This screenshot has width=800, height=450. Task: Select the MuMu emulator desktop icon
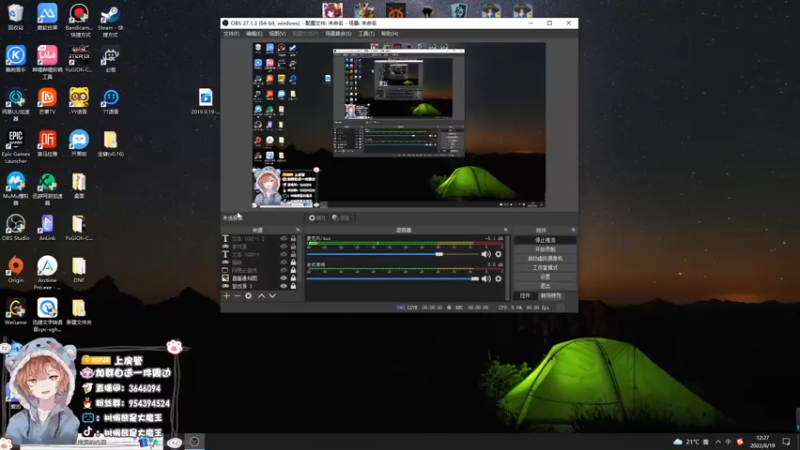click(15, 189)
